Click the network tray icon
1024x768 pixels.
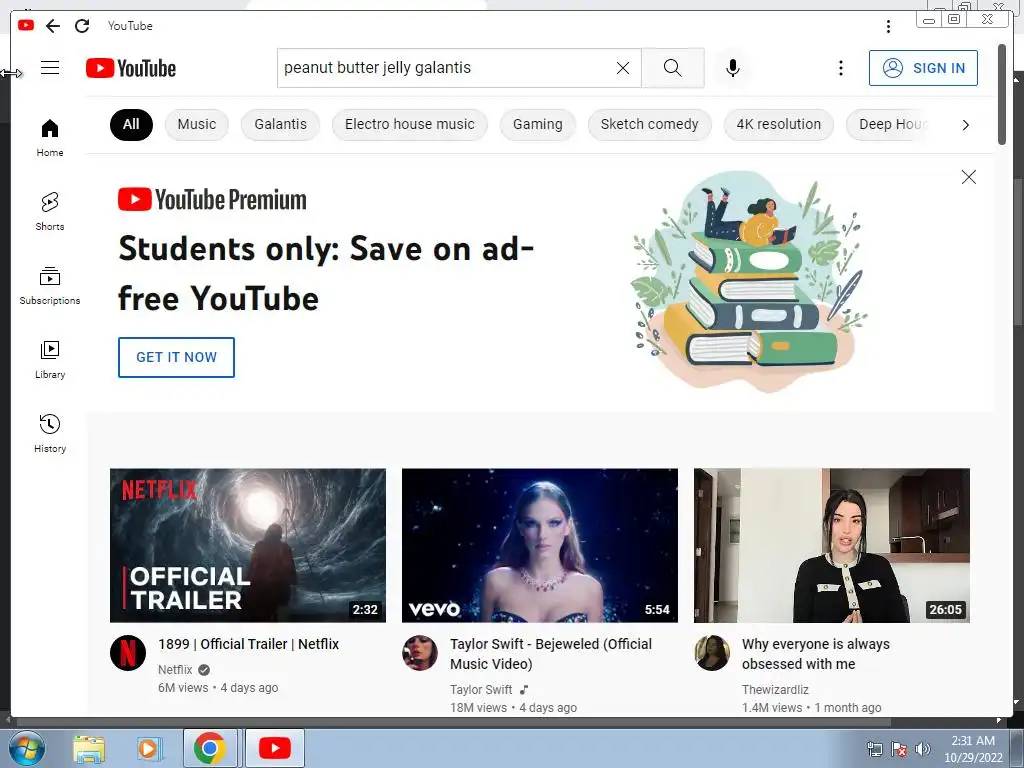(x=874, y=749)
